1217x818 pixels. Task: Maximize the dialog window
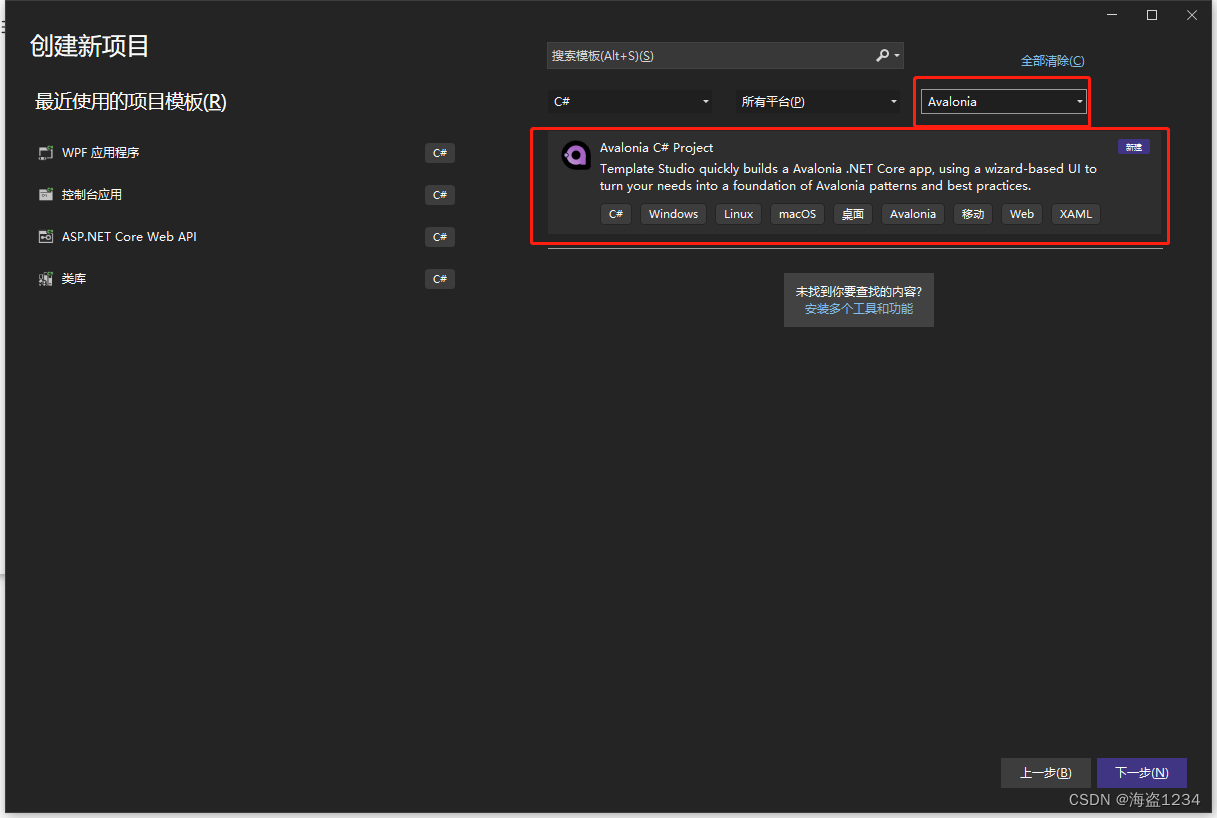pos(1152,15)
